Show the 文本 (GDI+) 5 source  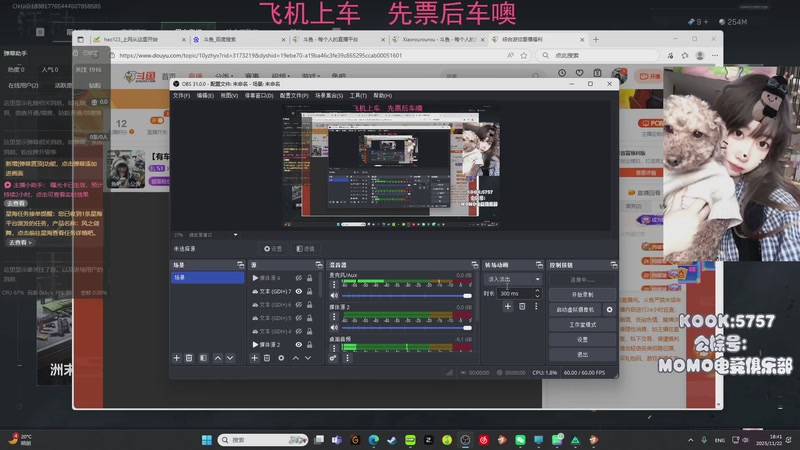(x=298, y=318)
